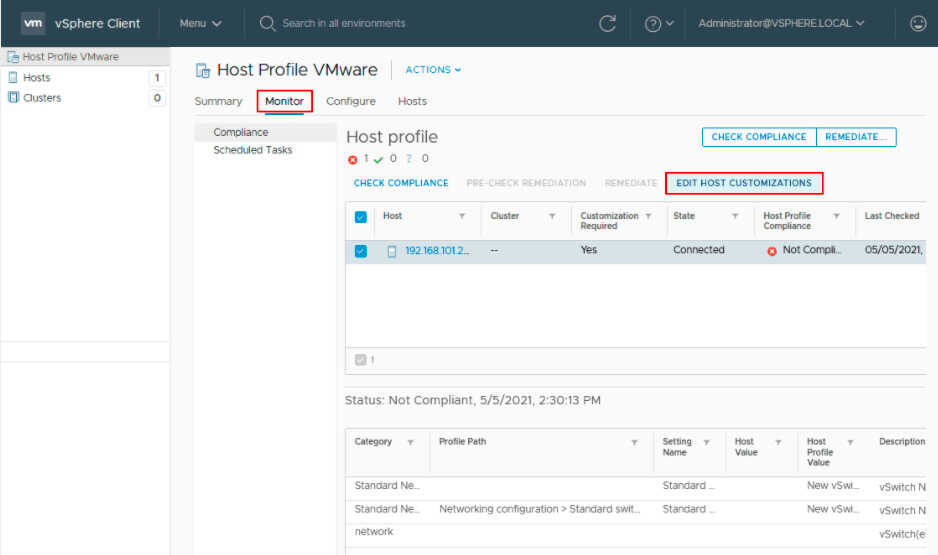Click the outlined CHECK COMPLIANCE button
The width and height of the screenshot is (938, 555).
(759, 137)
